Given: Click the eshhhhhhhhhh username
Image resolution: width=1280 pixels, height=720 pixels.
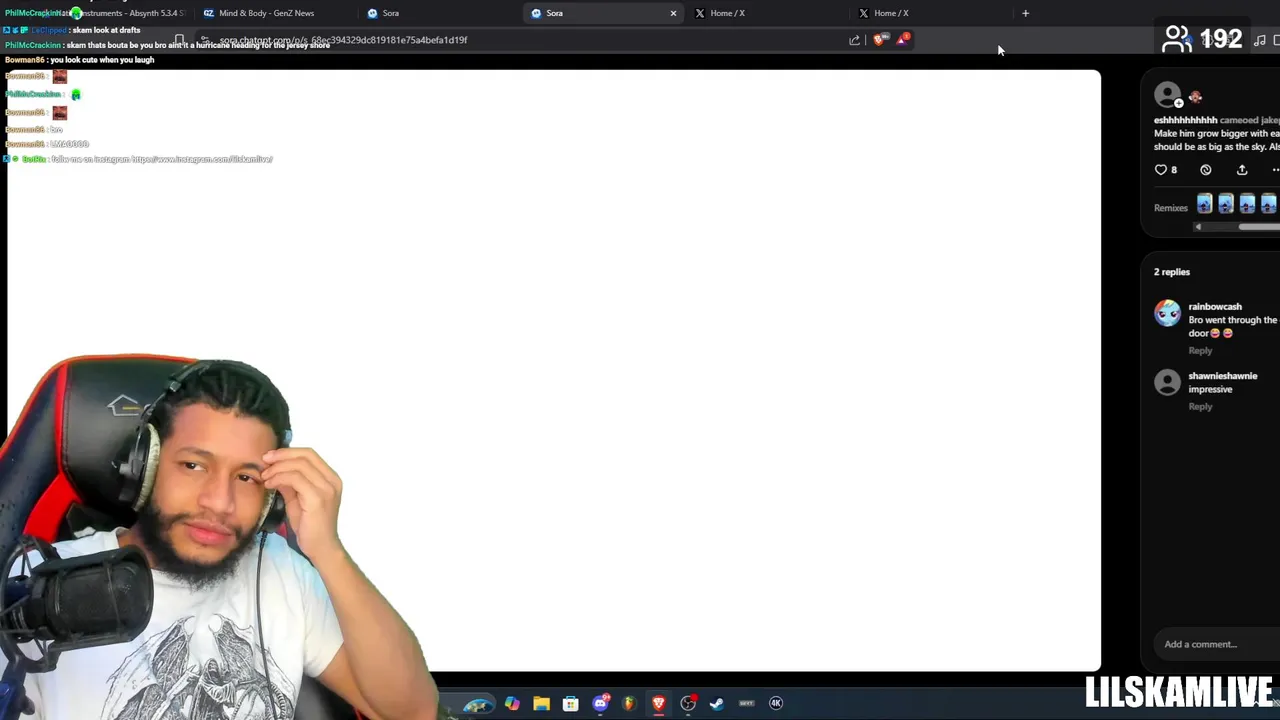Looking at the screenshot, I should (1185, 120).
